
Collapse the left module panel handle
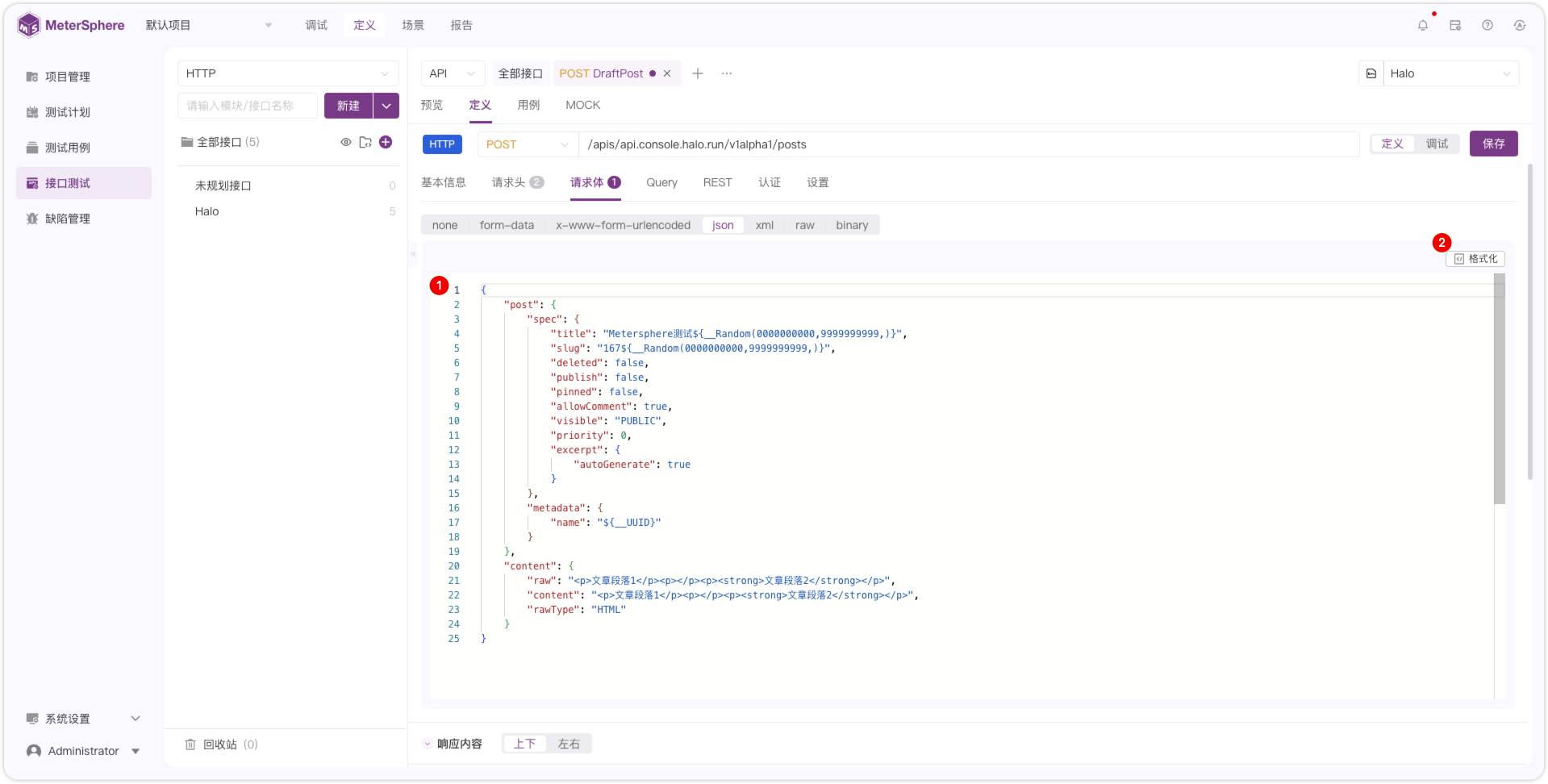(413, 254)
